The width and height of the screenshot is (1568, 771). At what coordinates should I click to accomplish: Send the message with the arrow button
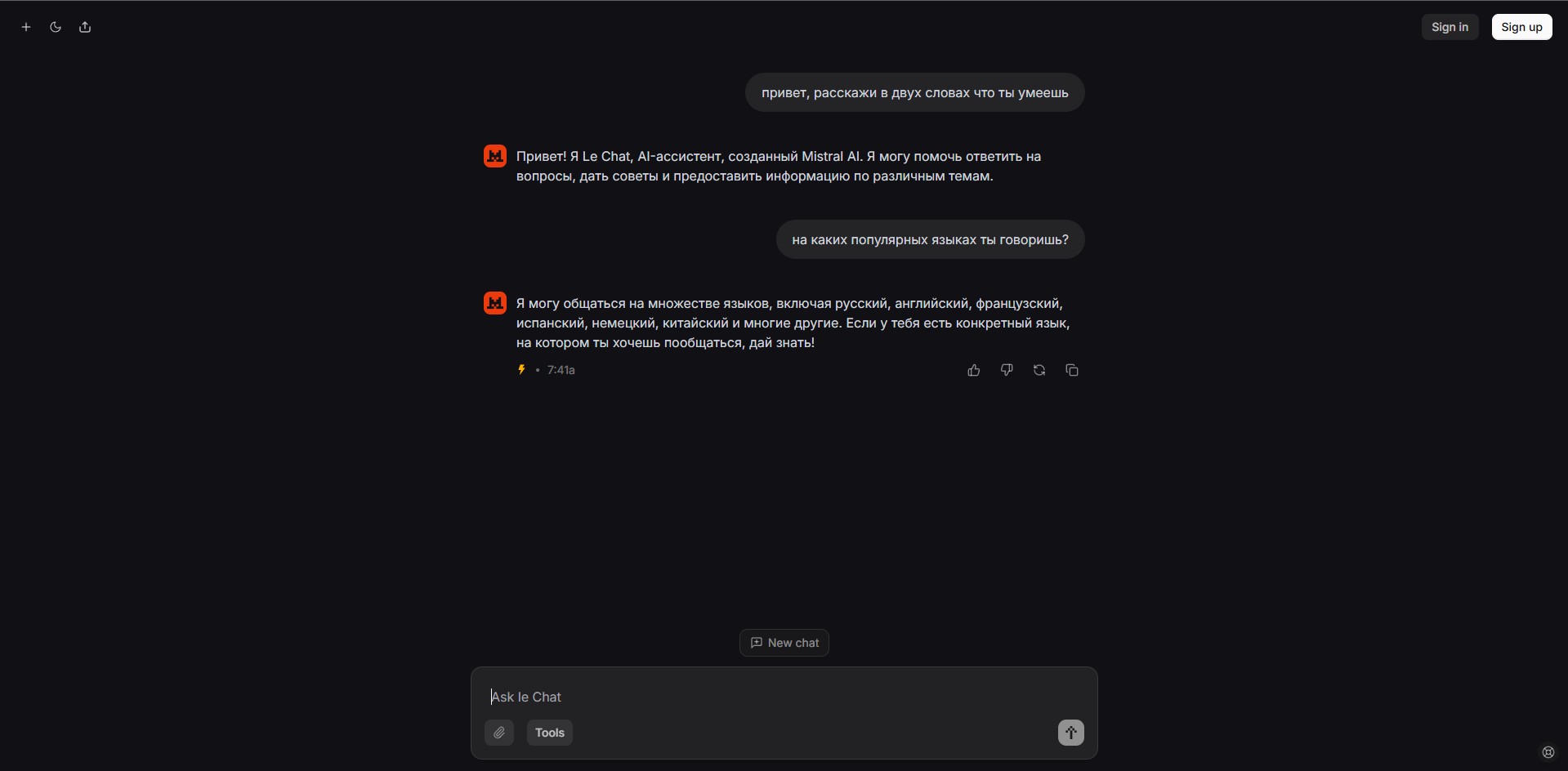point(1071,733)
